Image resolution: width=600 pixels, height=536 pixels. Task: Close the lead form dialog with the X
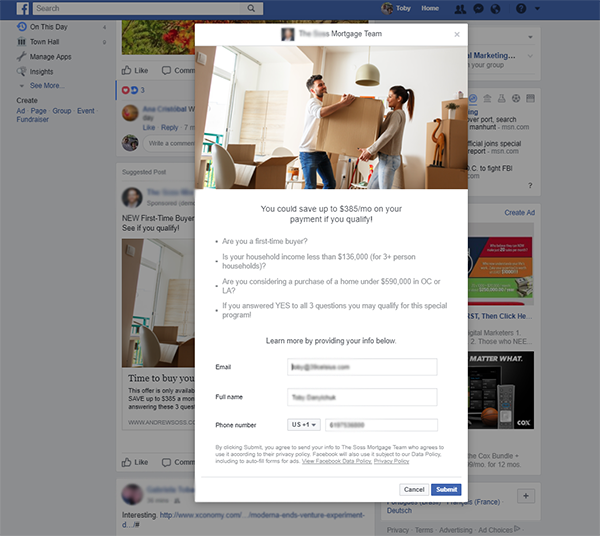click(457, 34)
